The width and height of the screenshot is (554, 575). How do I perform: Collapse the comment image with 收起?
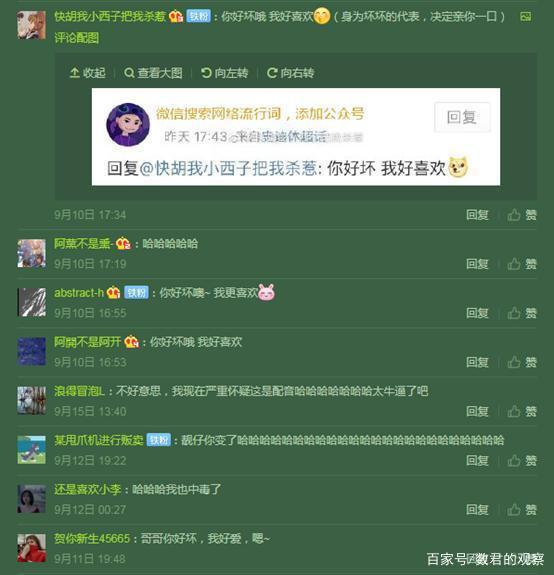[87, 73]
